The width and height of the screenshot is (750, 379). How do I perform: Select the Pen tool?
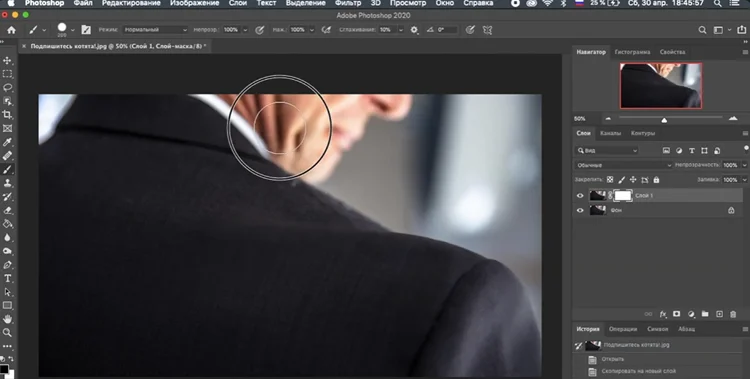pyautogui.click(x=8, y=265)
